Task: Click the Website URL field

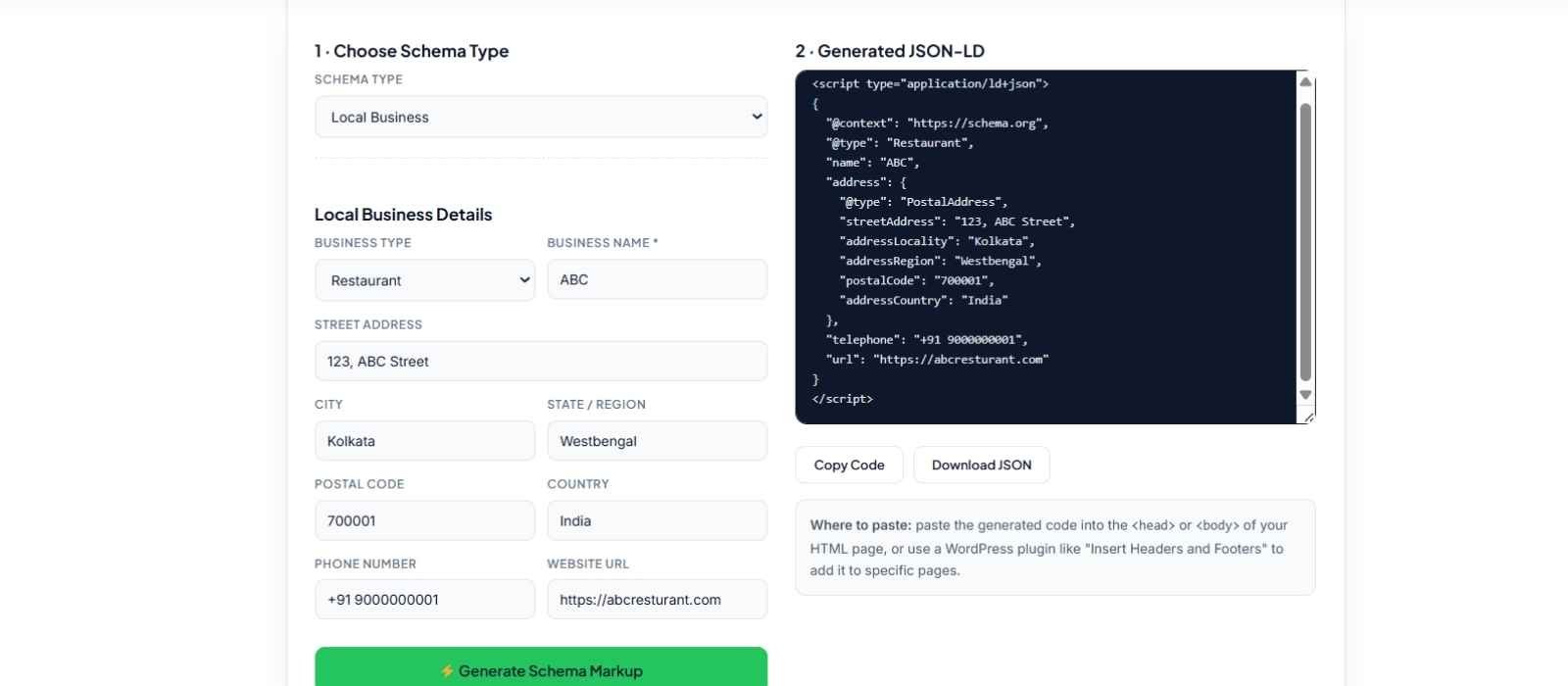Action: (x=657, y=600)
